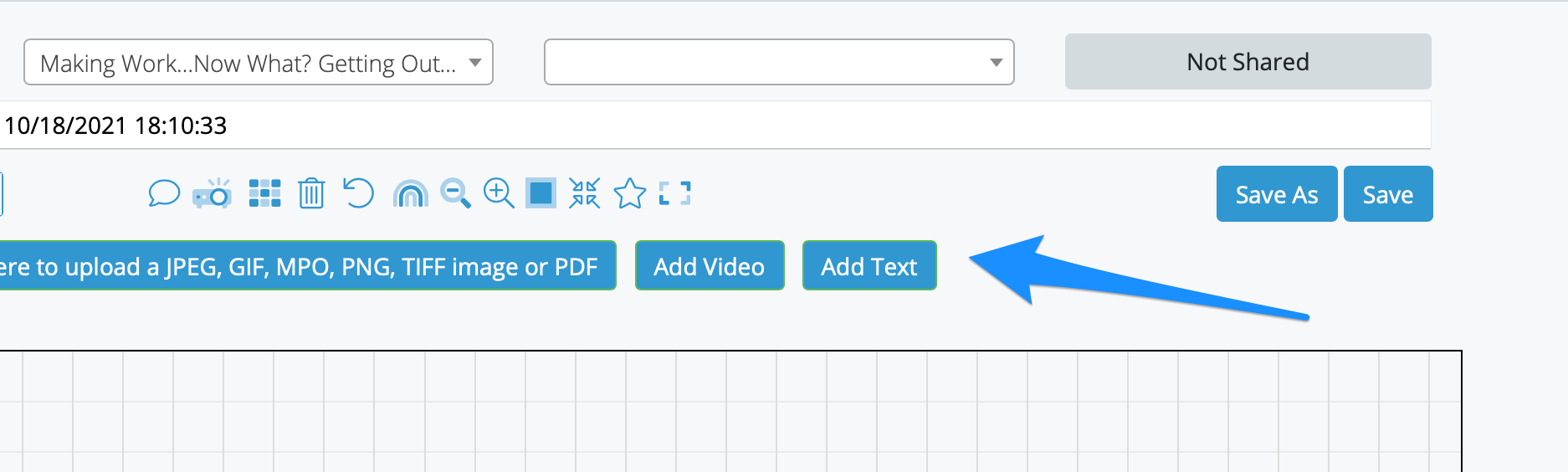Select the rainbow arch icon
Screen dimensions: 1568x472
point(410,194)
